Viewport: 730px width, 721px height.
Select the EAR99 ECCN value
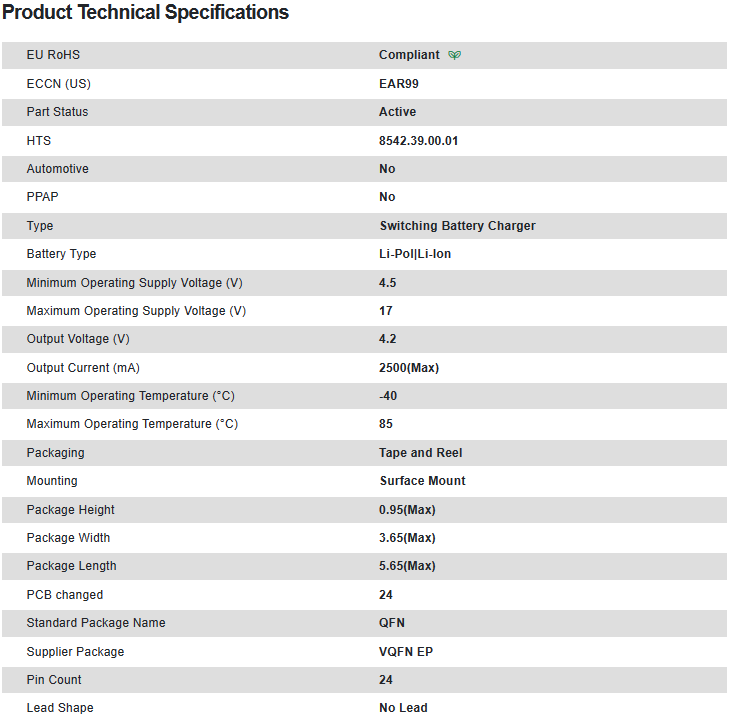point(399,84)
